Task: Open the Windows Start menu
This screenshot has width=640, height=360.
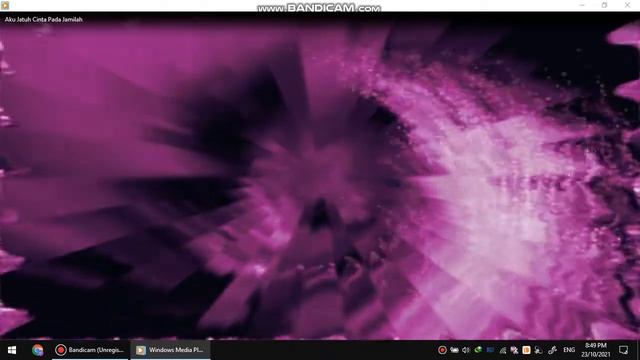Action: (x=12, y=350)
